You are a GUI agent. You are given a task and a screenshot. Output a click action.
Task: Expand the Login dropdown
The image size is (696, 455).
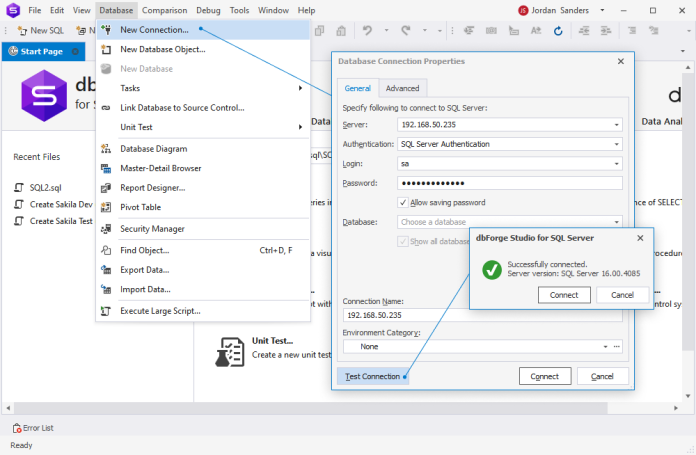click(x=616, y=164)
